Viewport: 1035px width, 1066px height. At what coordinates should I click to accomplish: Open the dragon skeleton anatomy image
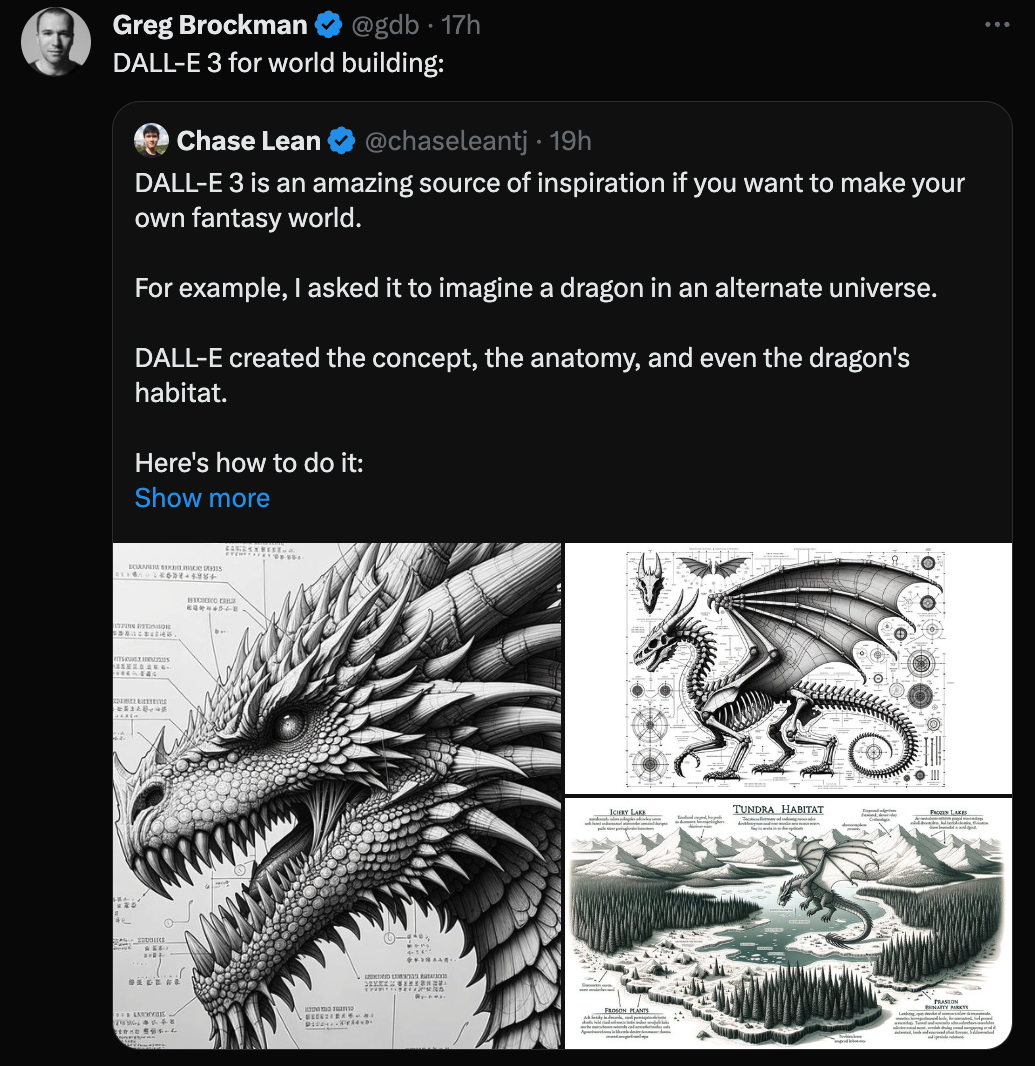(788, 668)
